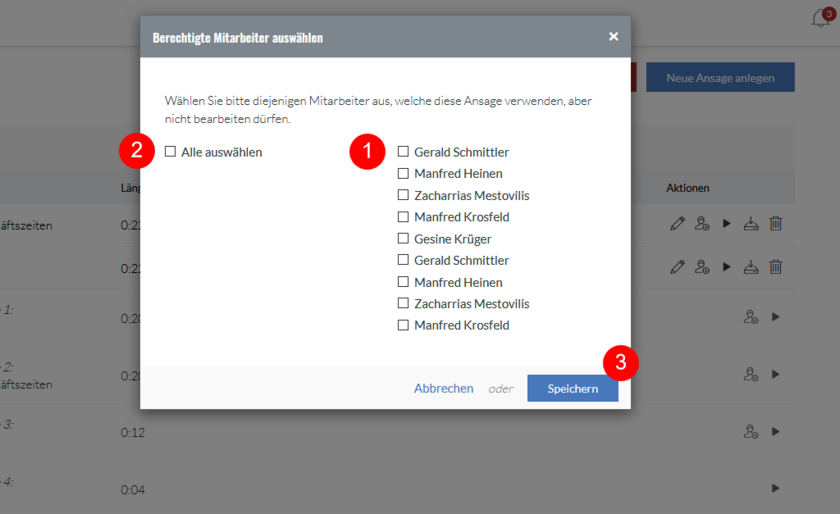Delete topmost announcement with trash icon

click(x=776, y=224)
